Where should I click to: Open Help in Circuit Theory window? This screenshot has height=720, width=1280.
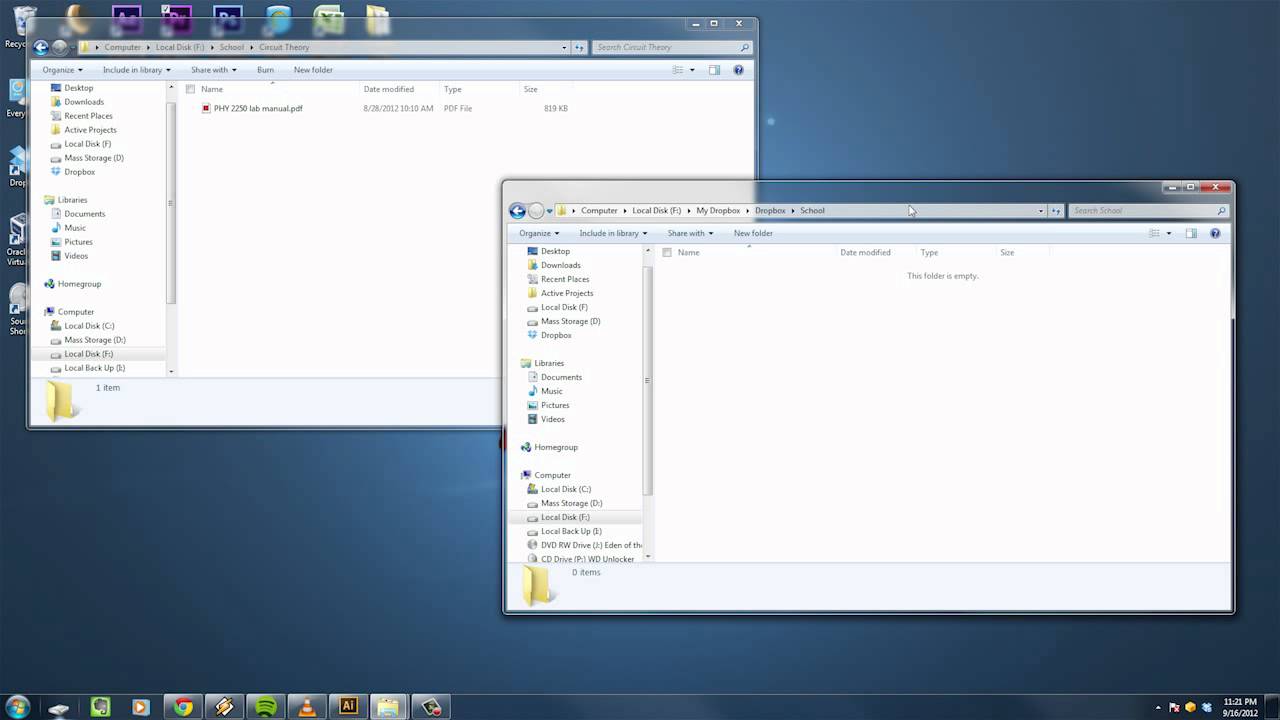pyautogui.click(x=738, y=70)
